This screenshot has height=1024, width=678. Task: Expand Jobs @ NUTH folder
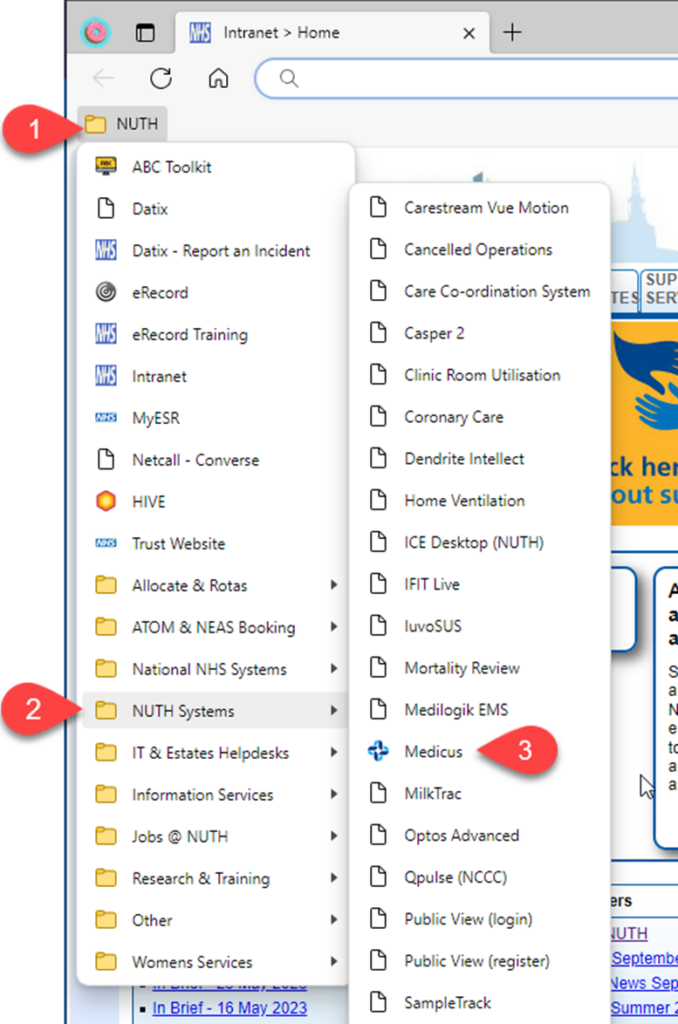(x=216, y=836)
